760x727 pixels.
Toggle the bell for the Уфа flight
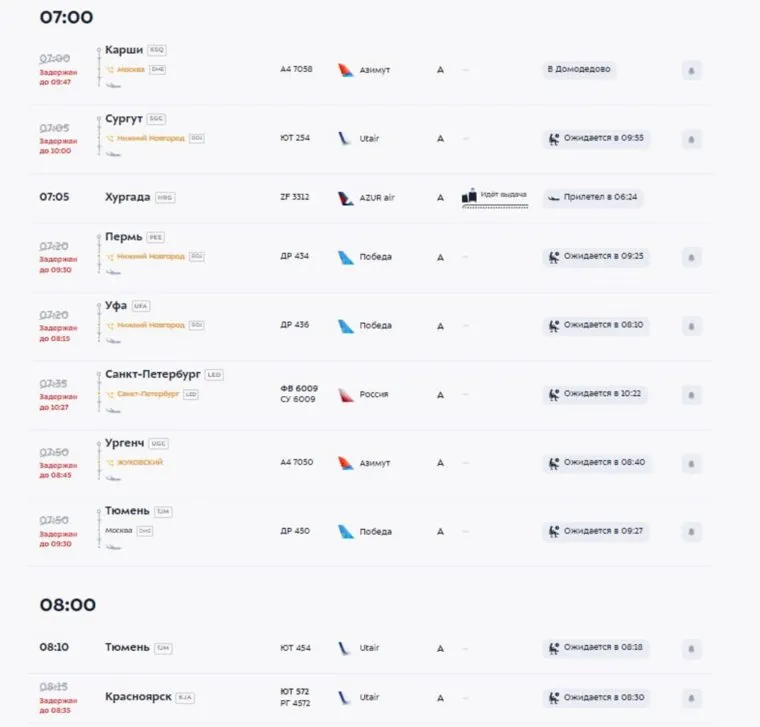click(691, 326)
